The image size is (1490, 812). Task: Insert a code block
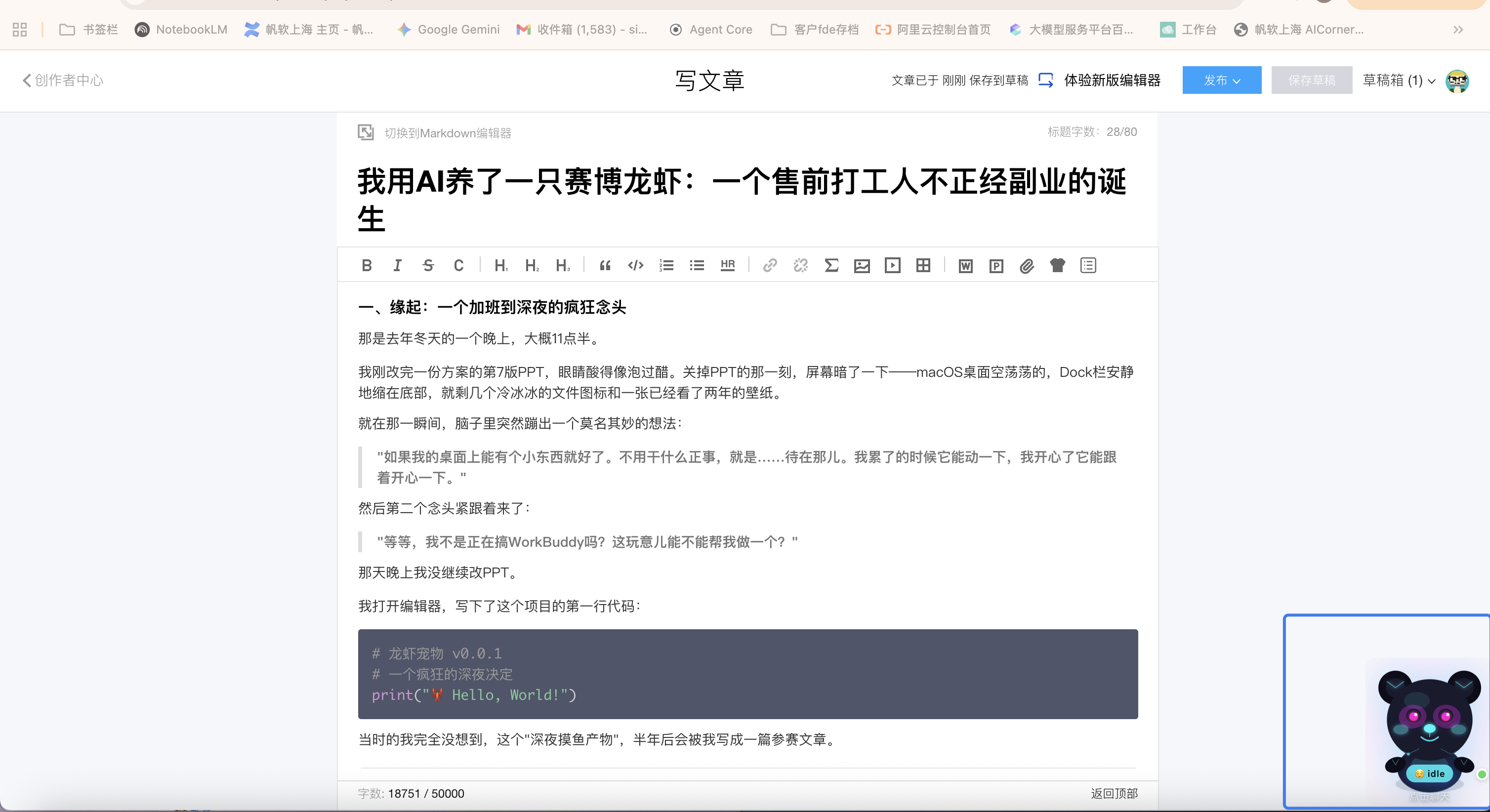pyautogui.click(x=636, y=265)
